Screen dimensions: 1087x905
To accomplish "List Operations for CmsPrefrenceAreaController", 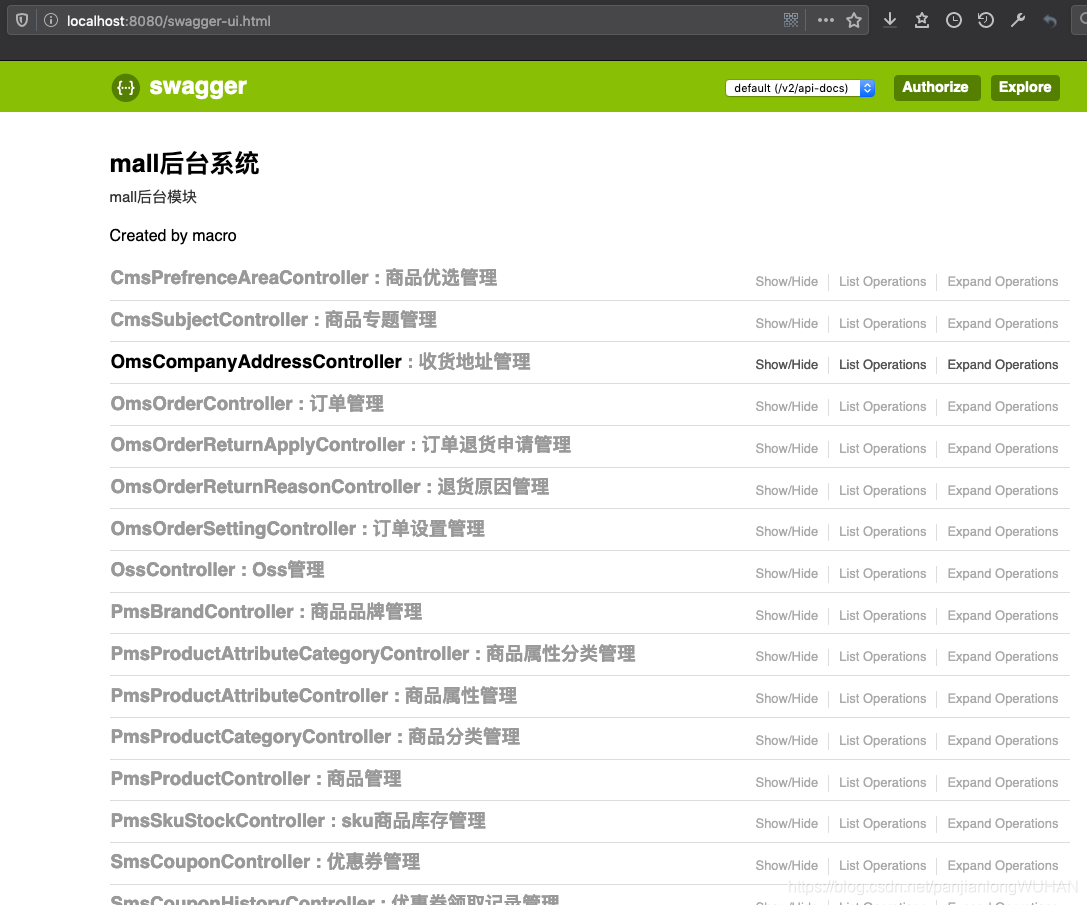I will tap(882, 282).
